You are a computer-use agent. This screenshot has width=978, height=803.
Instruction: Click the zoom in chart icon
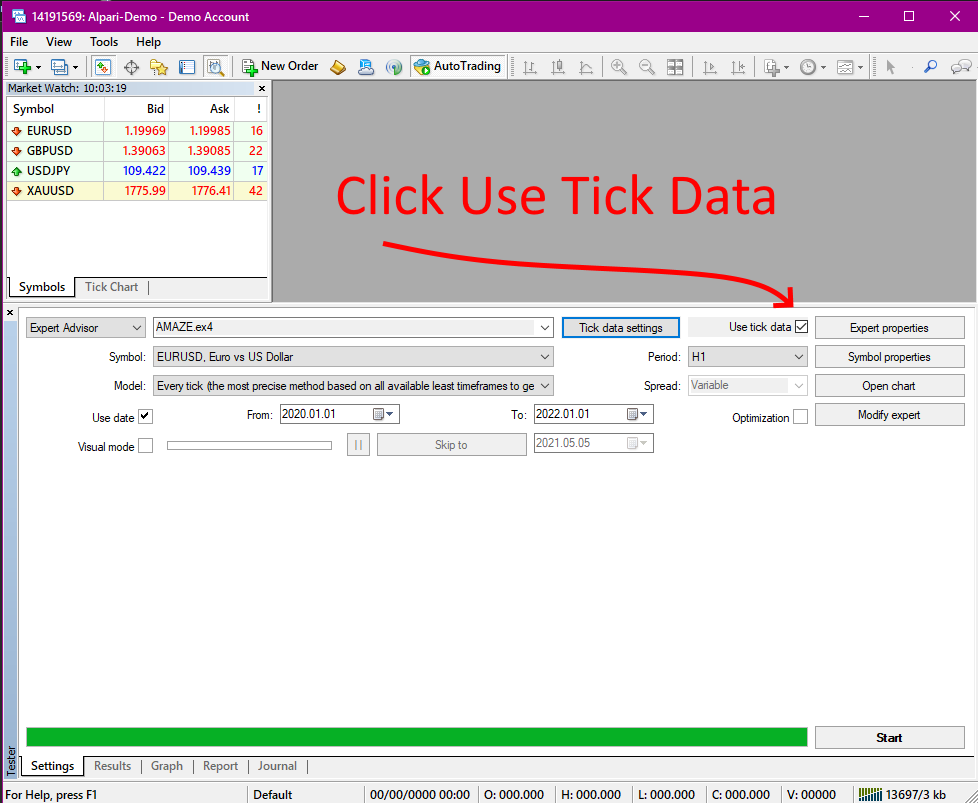point(619,67)
